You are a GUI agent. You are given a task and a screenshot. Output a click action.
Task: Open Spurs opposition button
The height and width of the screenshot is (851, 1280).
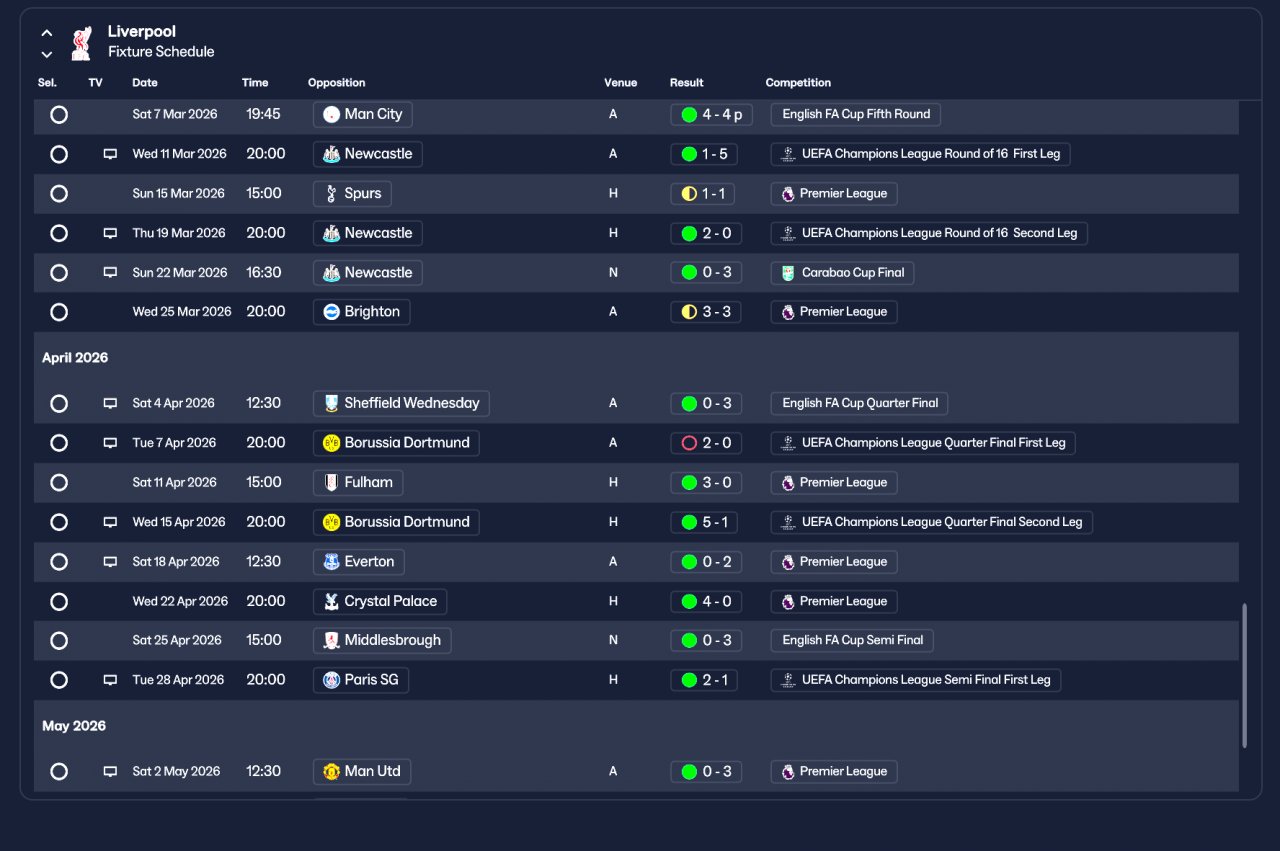tap(352, 193)
